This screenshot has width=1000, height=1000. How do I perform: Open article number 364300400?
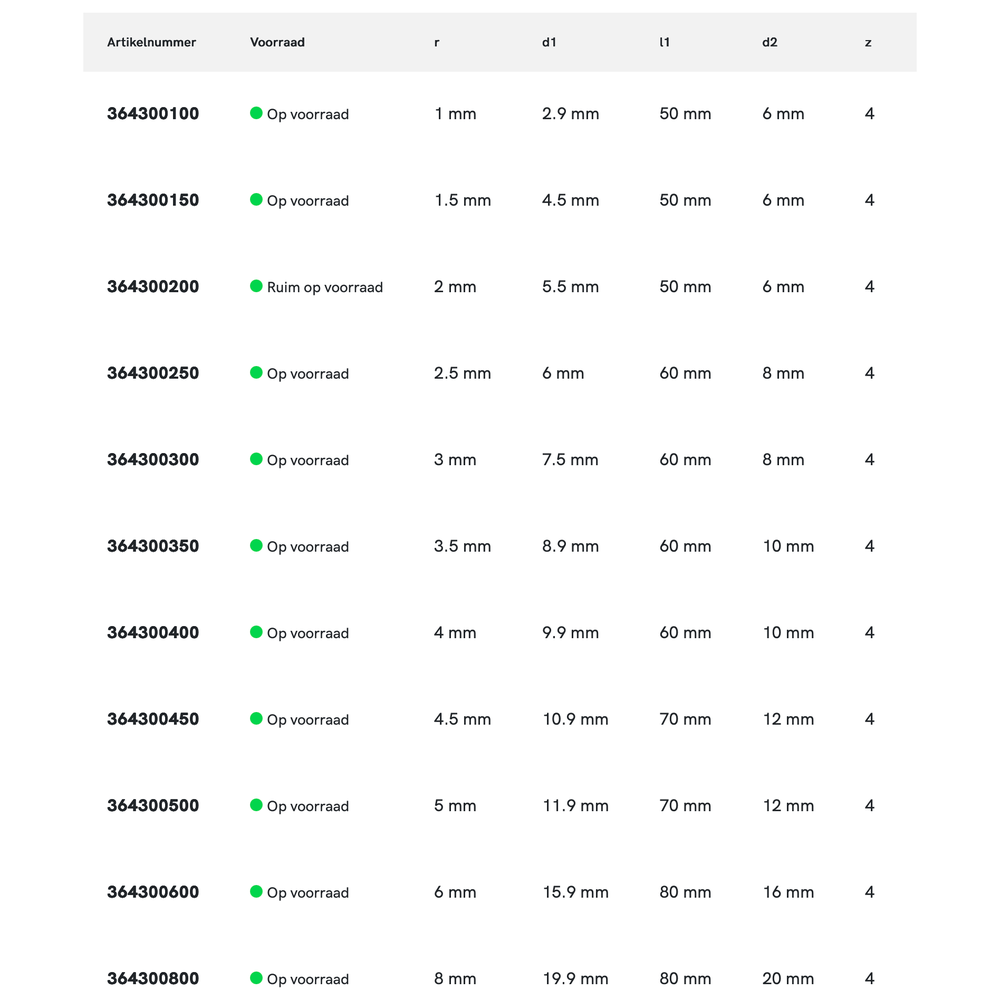(x=153, y=633)
